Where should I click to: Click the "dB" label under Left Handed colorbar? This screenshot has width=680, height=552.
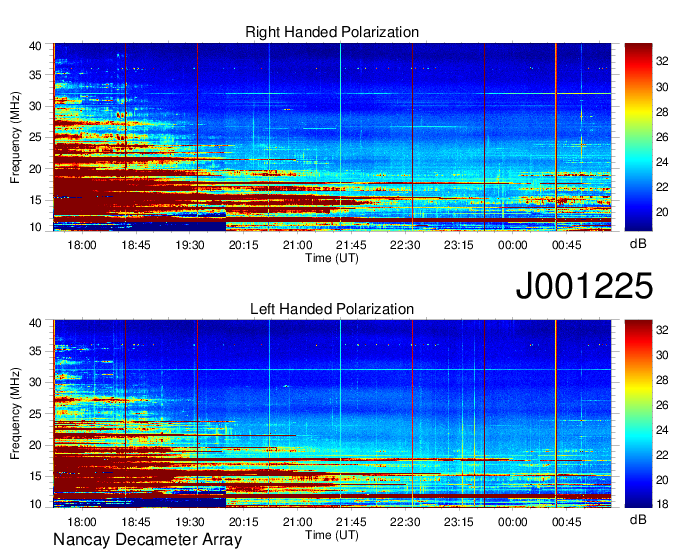click(x=638, y=519)
